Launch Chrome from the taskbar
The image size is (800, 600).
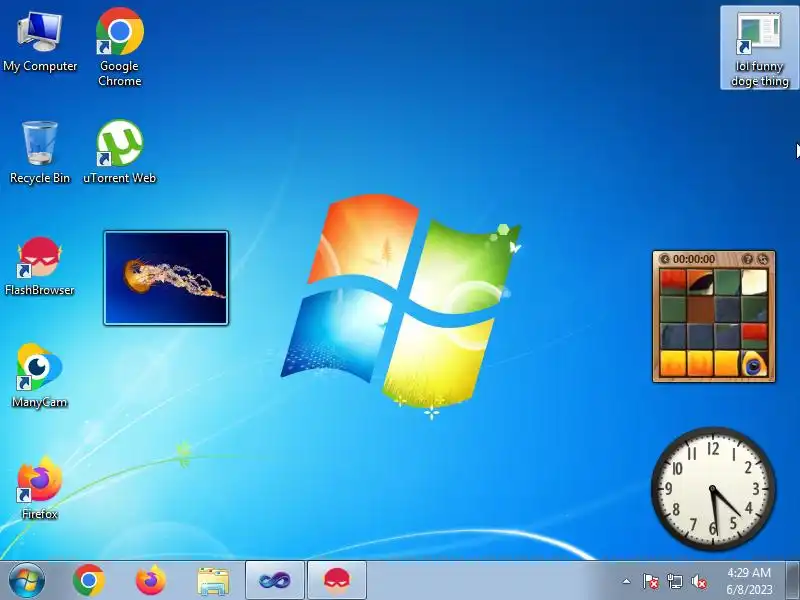[x=89, y=581]
